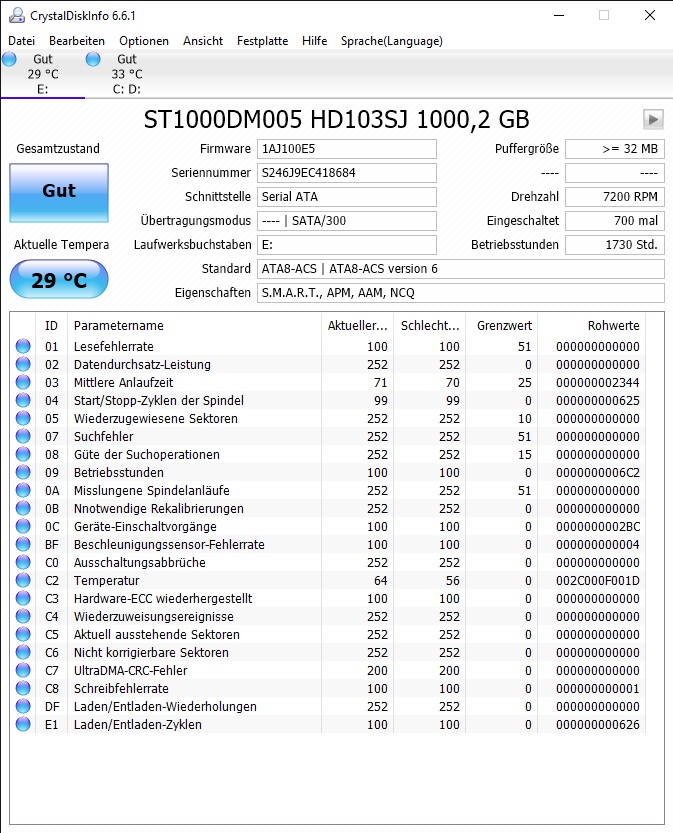673x833 pixels.
Task: Click the Schlecht... column header
Action: 430,326
